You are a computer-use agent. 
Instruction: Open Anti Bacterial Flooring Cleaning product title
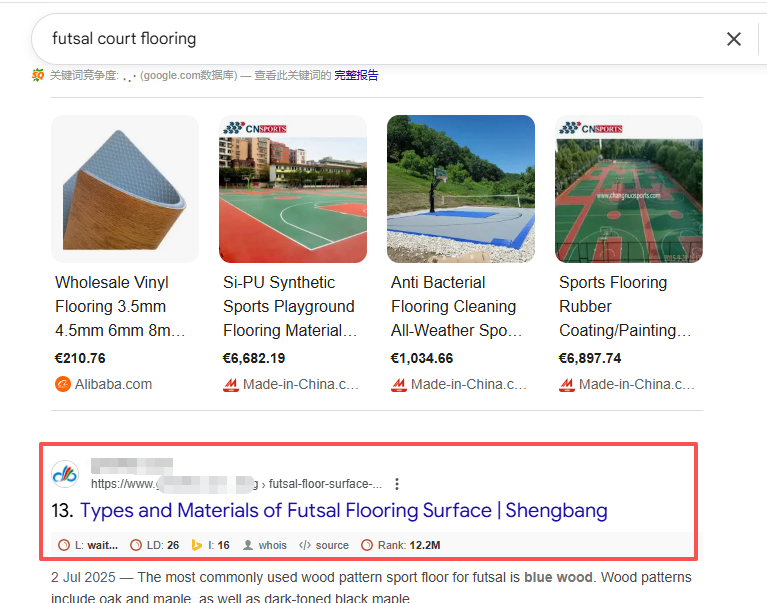(x=456, y=306)
